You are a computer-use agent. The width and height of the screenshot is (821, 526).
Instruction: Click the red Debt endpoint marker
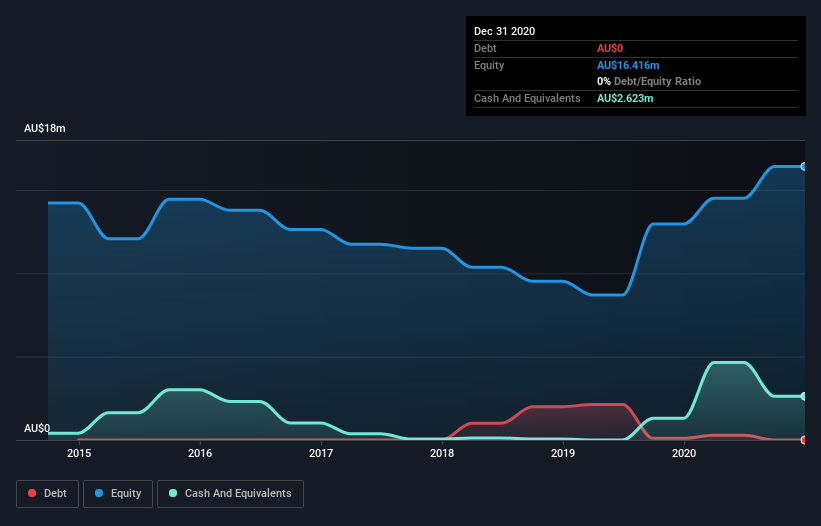(x=804, y=440)
